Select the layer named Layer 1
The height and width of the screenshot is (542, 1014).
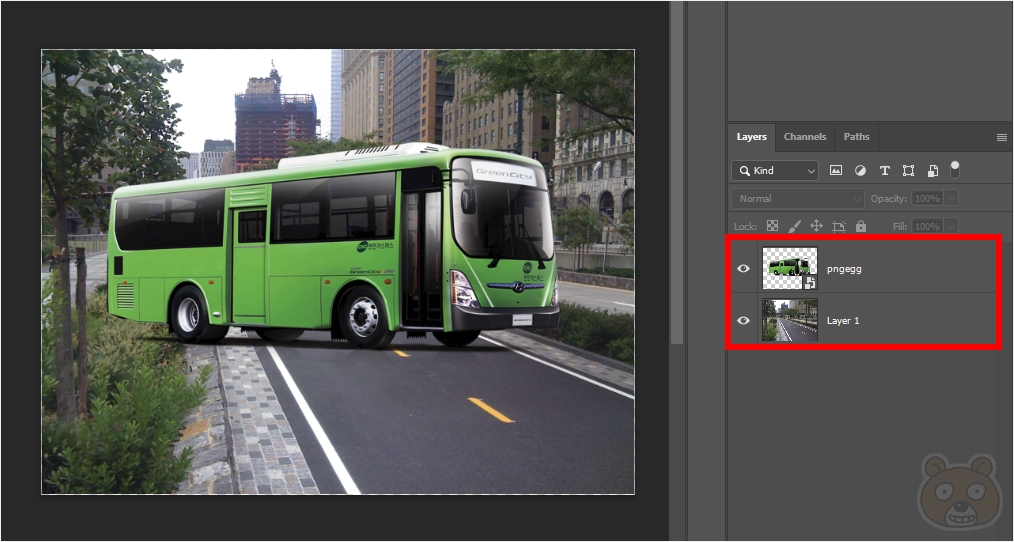pos(843,320)
